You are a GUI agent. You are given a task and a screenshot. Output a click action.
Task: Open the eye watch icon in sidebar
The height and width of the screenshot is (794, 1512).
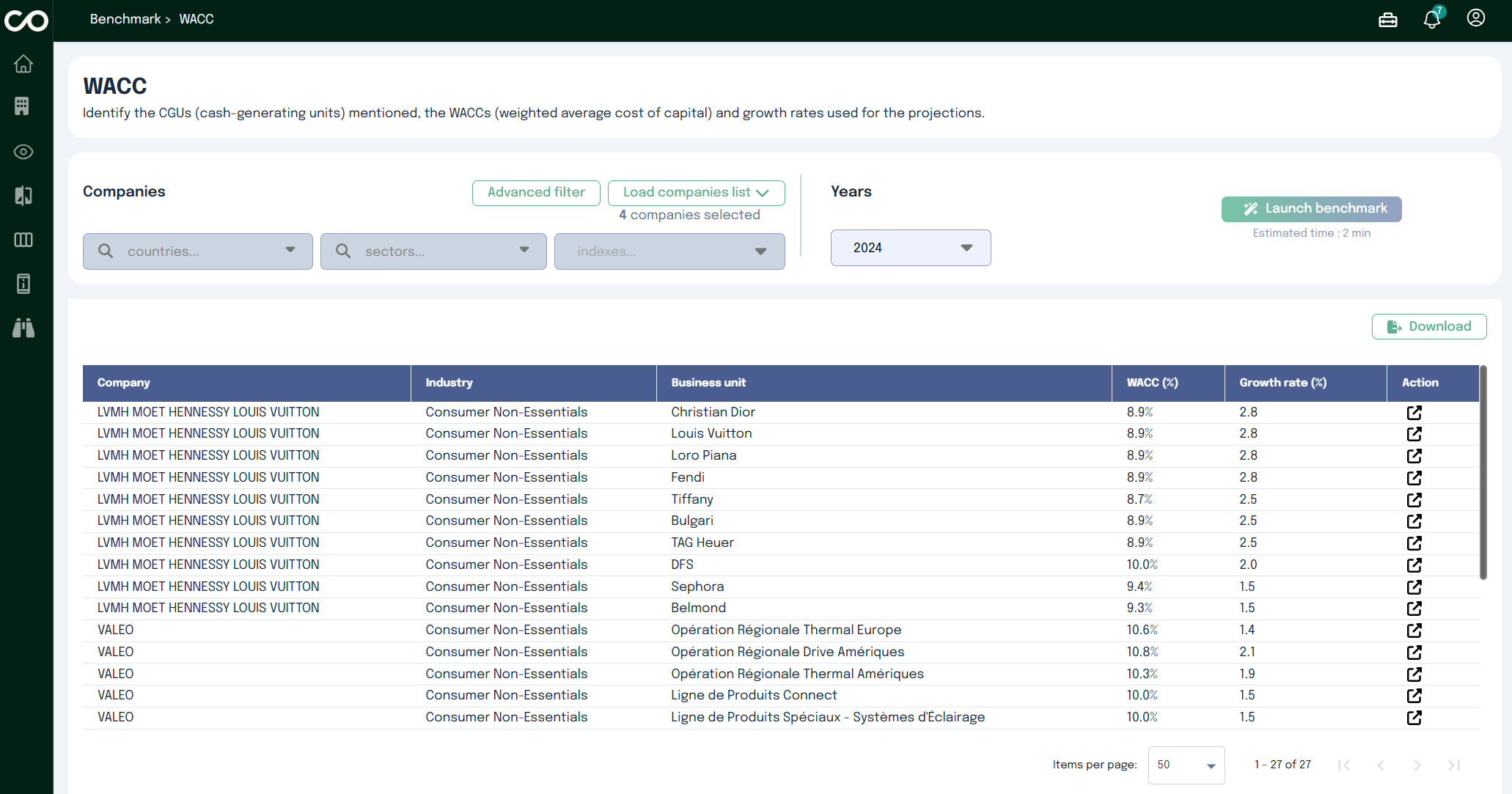tap(23, 152)
